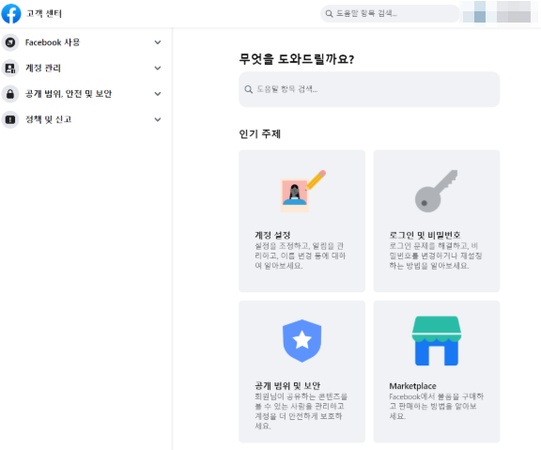Click the lock icon for 공개 범위
Screen dimensions: 541x450
pyautogui.click(x=10, y=94)
